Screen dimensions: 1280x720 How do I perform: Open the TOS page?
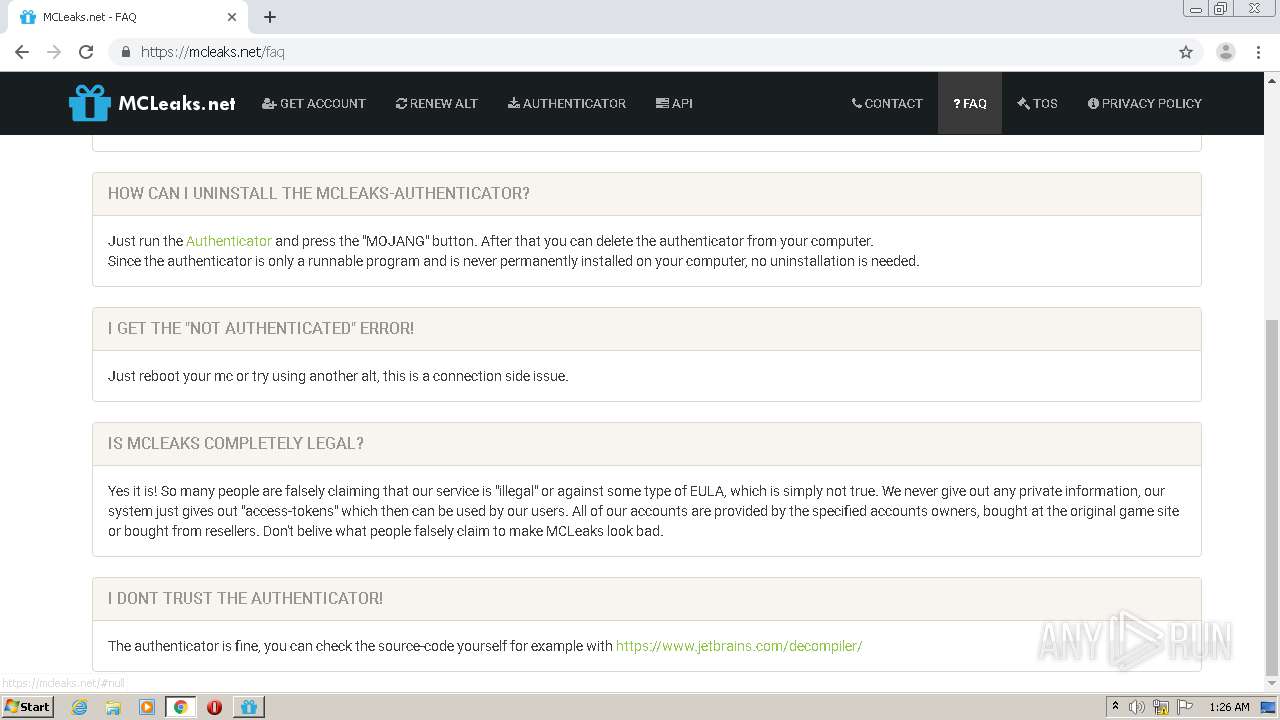1037,103
